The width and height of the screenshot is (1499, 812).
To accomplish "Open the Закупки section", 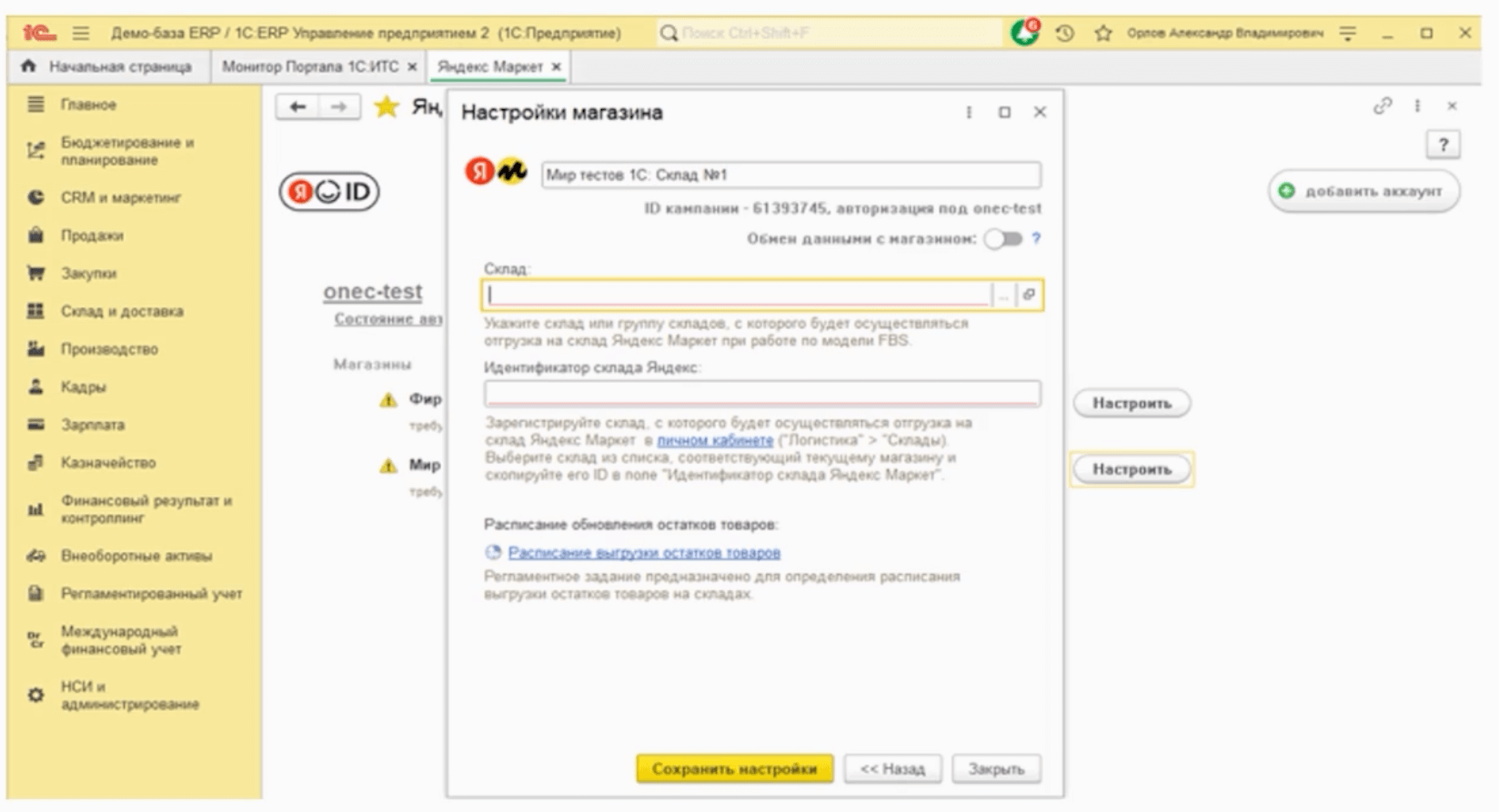I will (88, 273).
